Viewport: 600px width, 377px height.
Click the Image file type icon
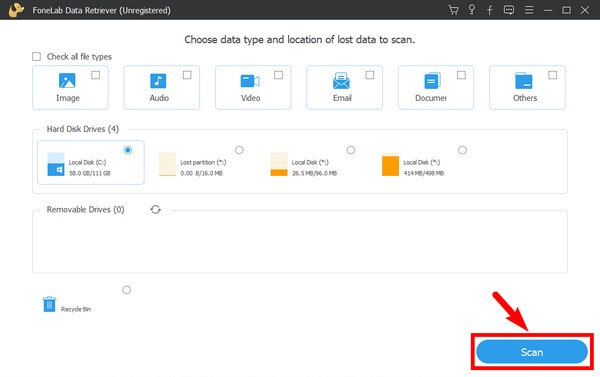pos(67,81)
